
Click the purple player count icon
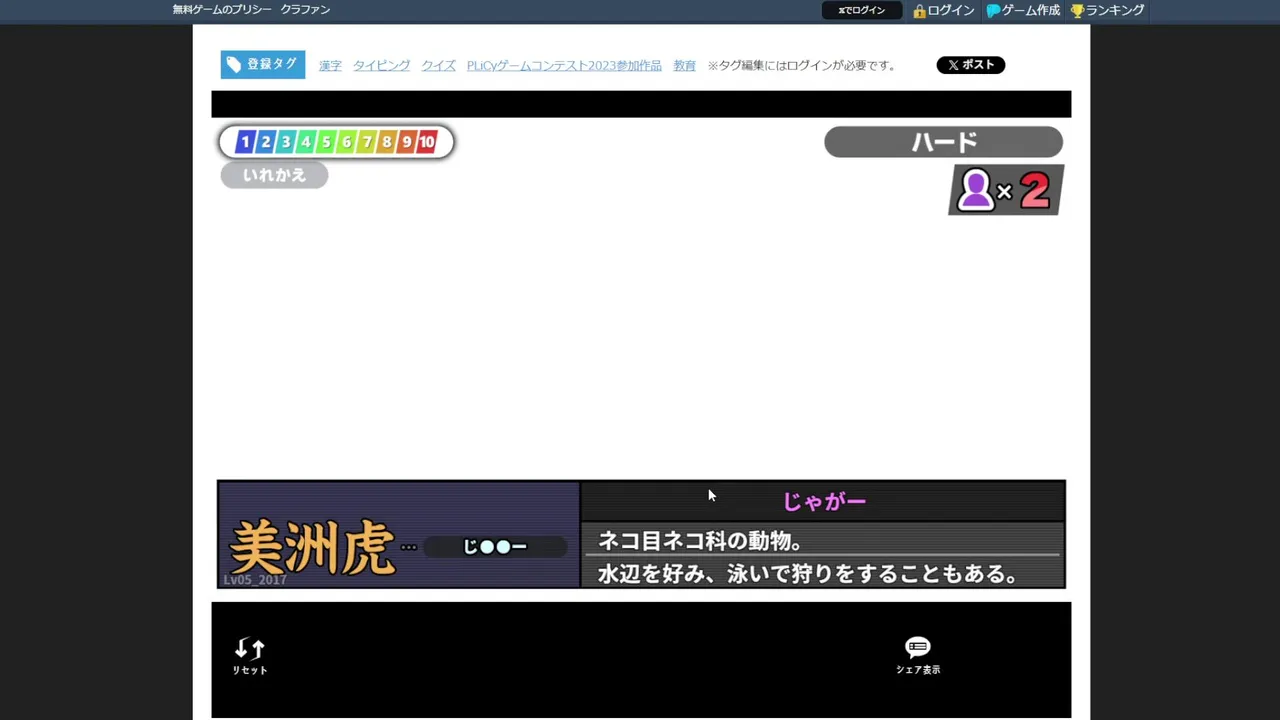click(975, 190)
